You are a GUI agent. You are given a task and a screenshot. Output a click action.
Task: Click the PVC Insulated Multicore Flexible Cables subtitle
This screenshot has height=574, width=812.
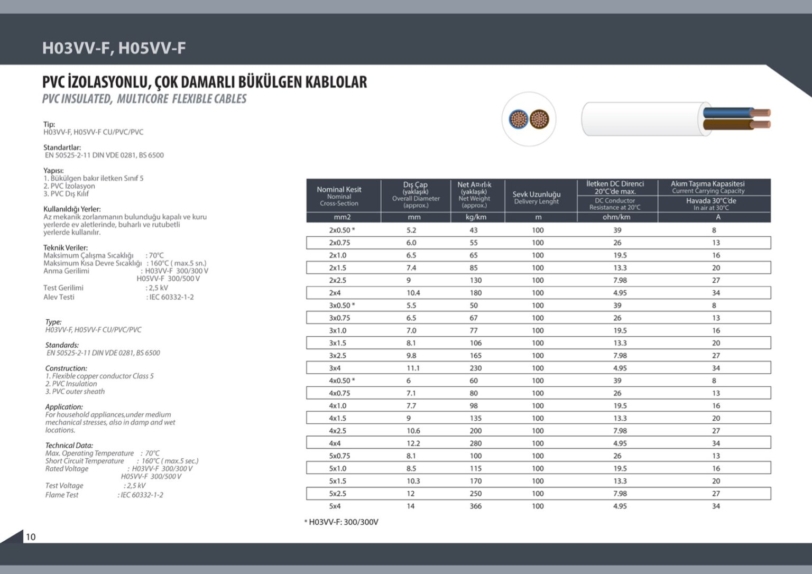click(x=144, y=99)
